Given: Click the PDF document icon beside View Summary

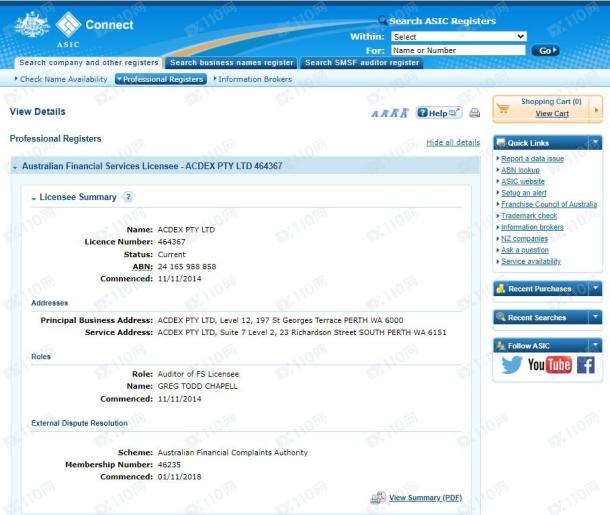Looking at the screenshot, I should [x=378, y=497].
